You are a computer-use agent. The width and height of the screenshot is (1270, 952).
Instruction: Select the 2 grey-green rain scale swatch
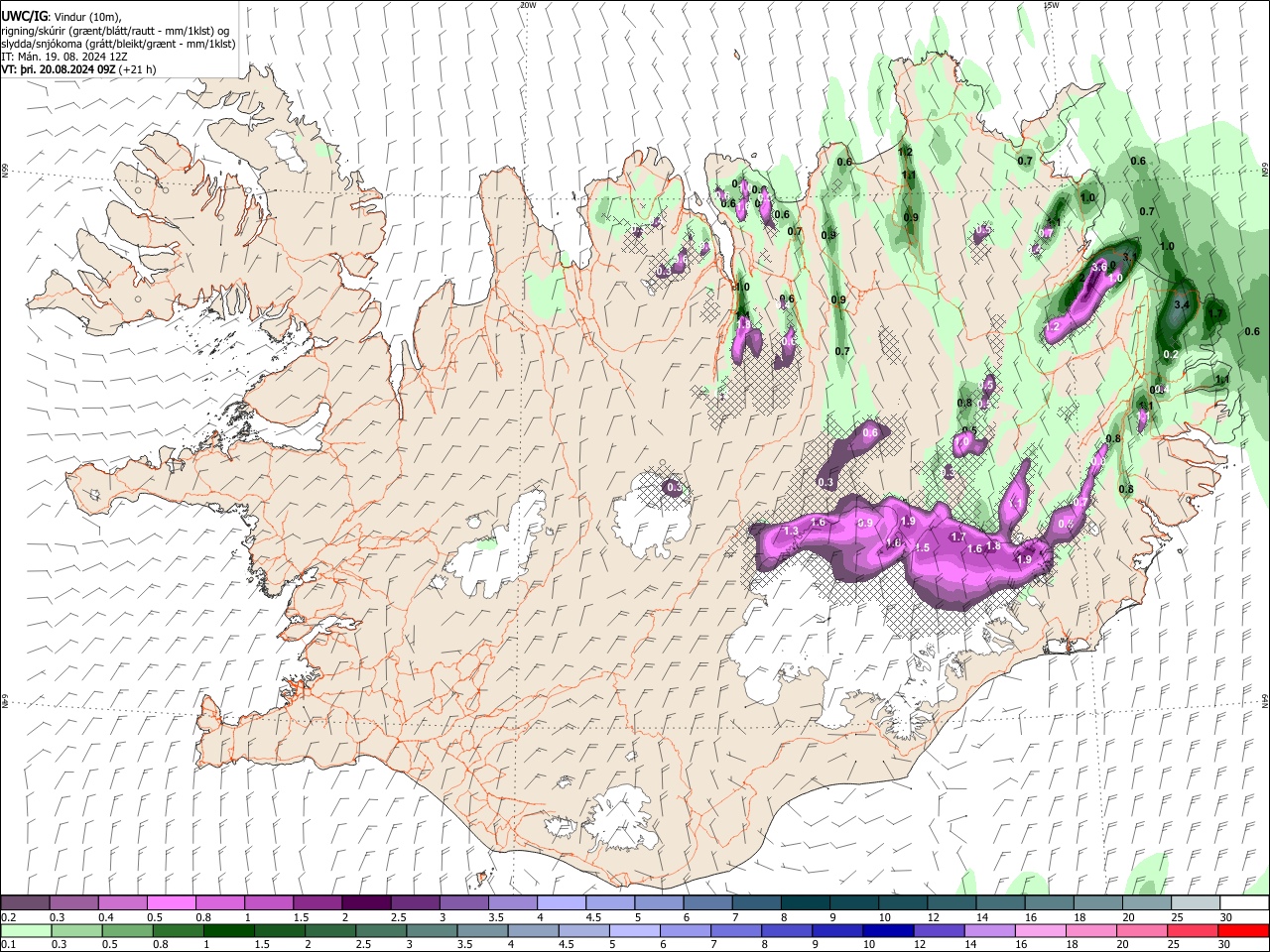329,930
